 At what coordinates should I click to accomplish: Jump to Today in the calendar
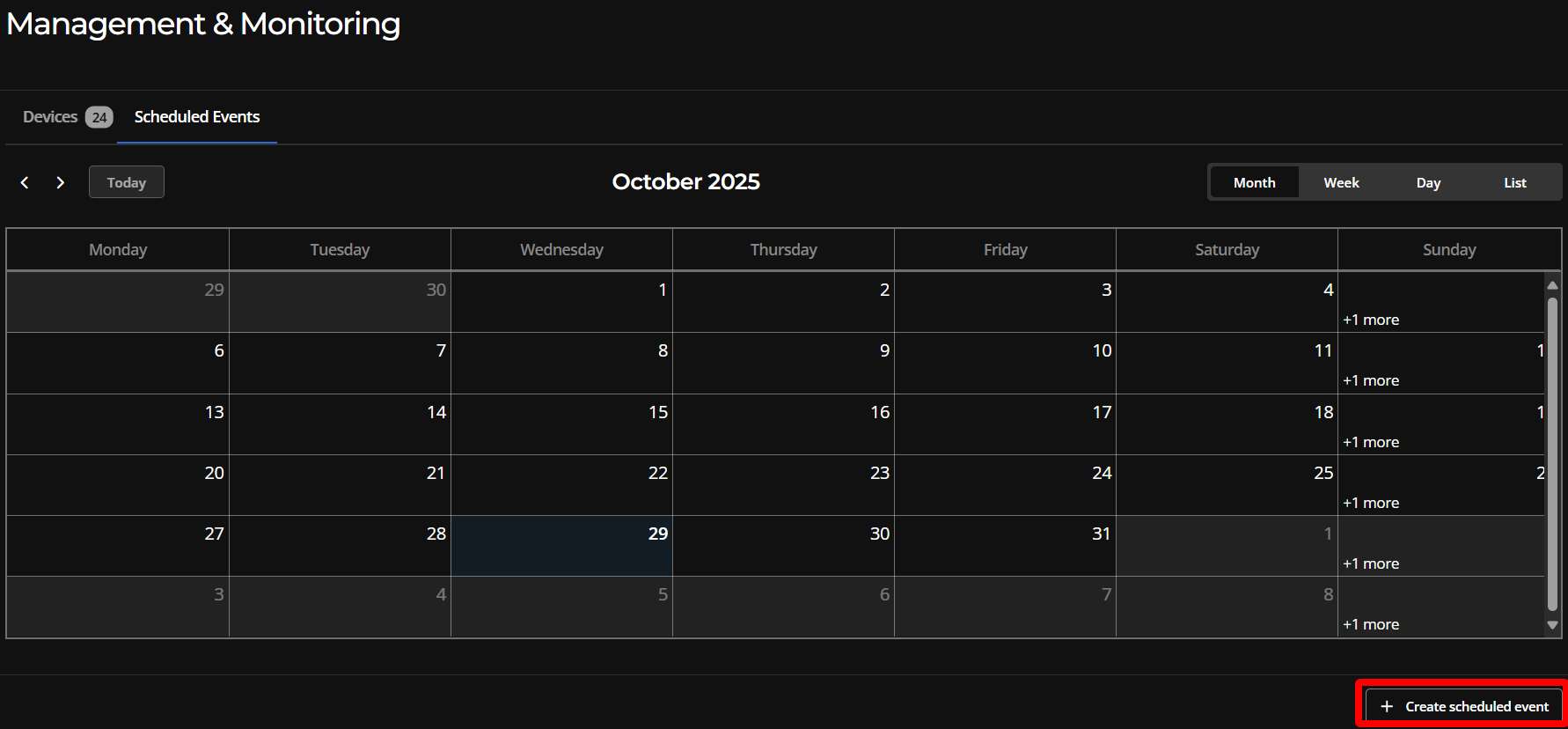coord(127,182)
